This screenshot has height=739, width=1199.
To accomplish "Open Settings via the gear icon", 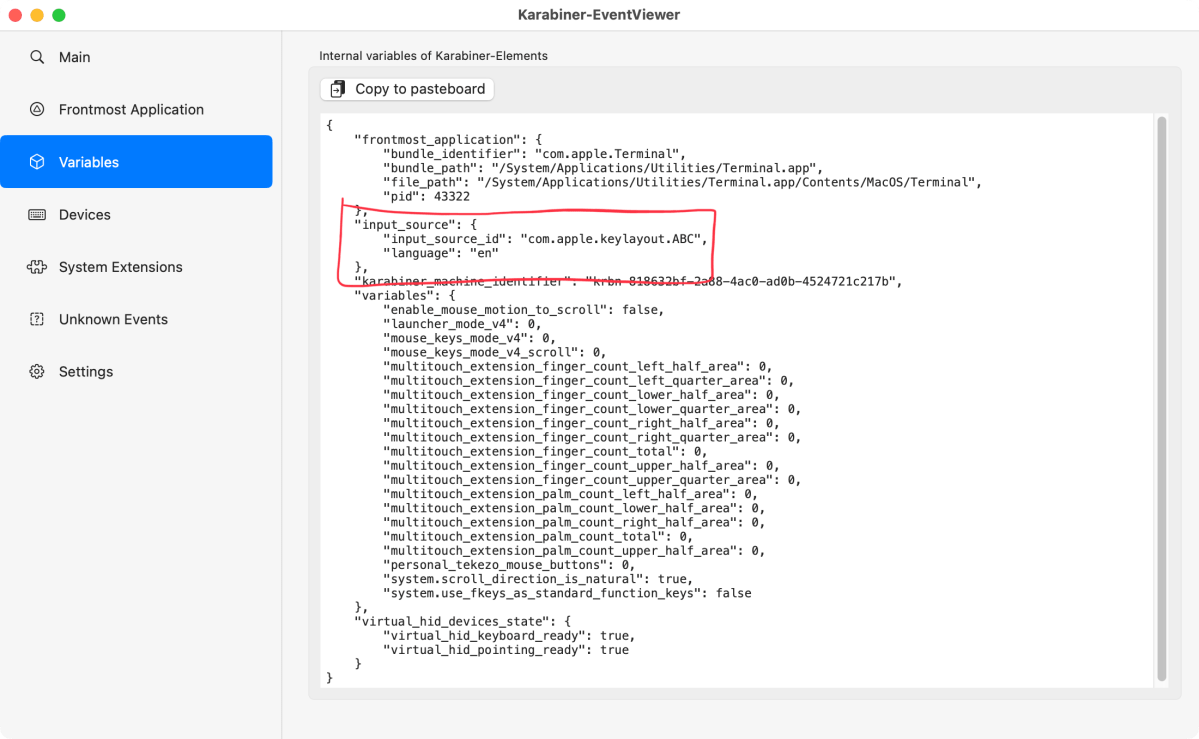I will tap(37, 371).
